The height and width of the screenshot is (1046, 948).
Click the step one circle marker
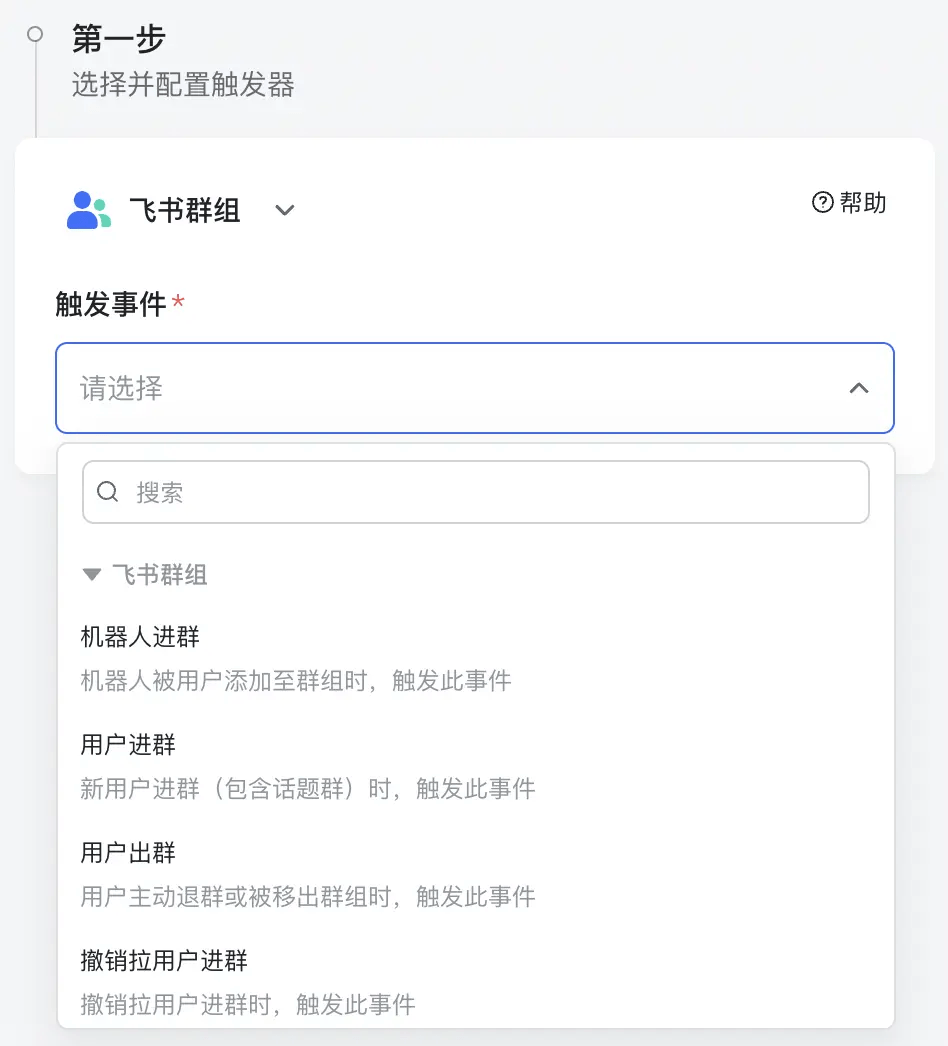pyautogui.click(x=35, y=34)
